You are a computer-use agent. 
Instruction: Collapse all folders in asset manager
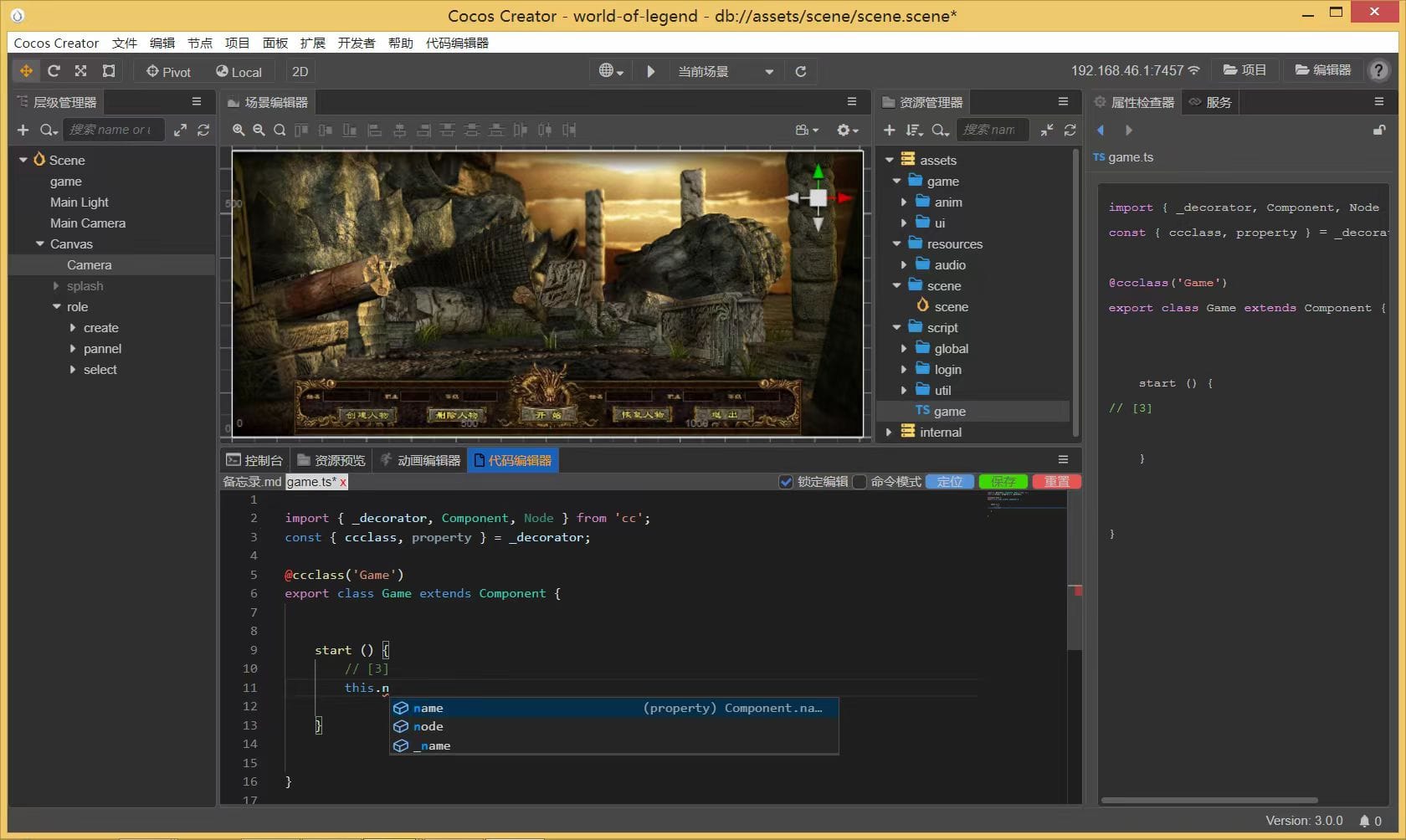pyautogui.click(x=1047, y=130)
